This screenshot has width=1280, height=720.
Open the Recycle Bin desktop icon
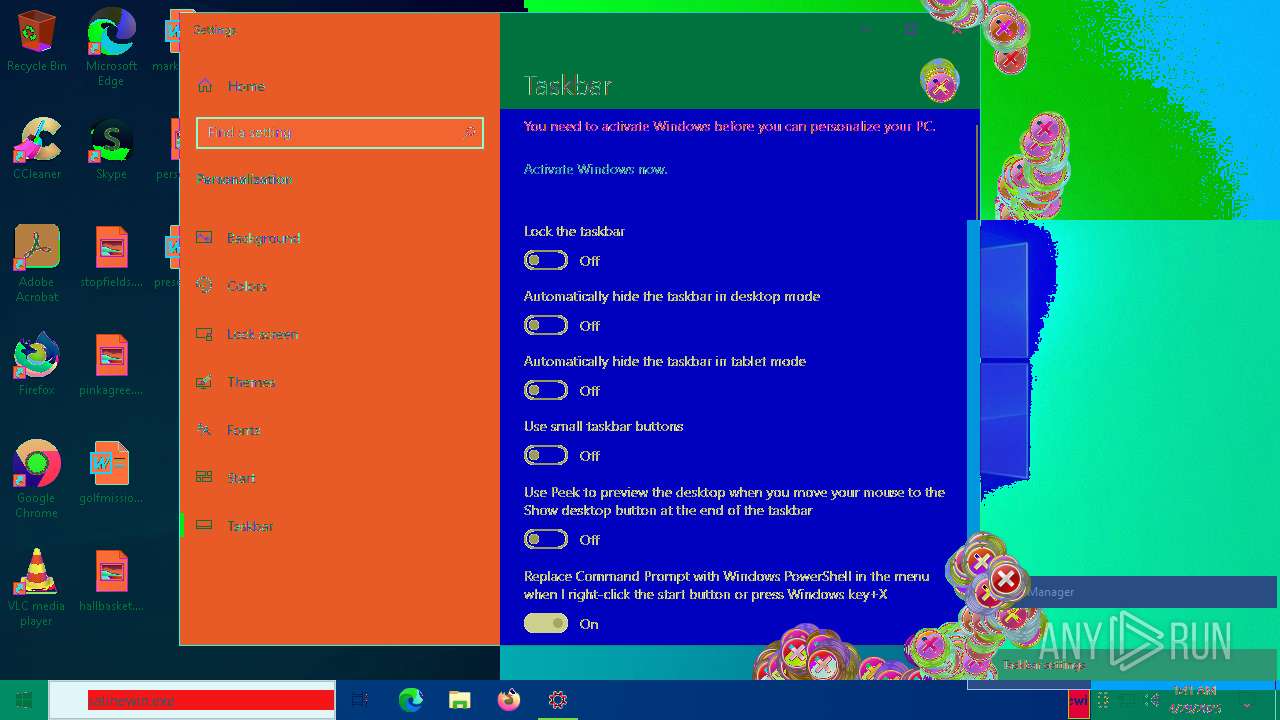[37, 41]
